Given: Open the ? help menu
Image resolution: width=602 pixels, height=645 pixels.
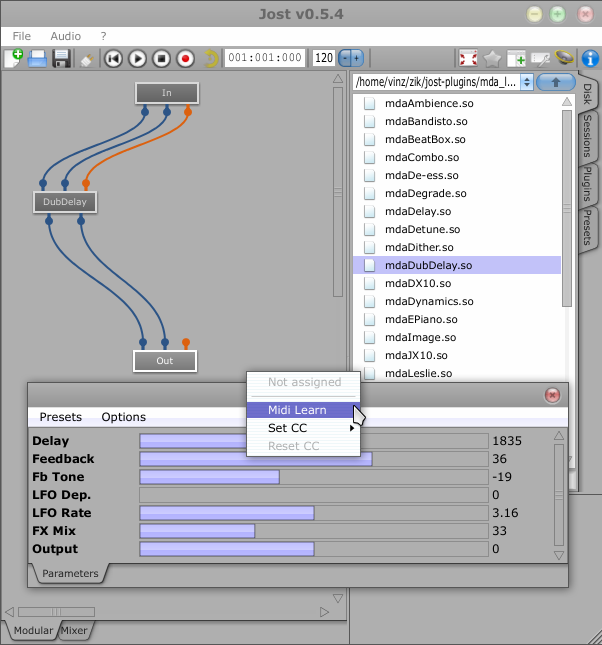Looking at the screenshot, I should (x=103, y=36).
